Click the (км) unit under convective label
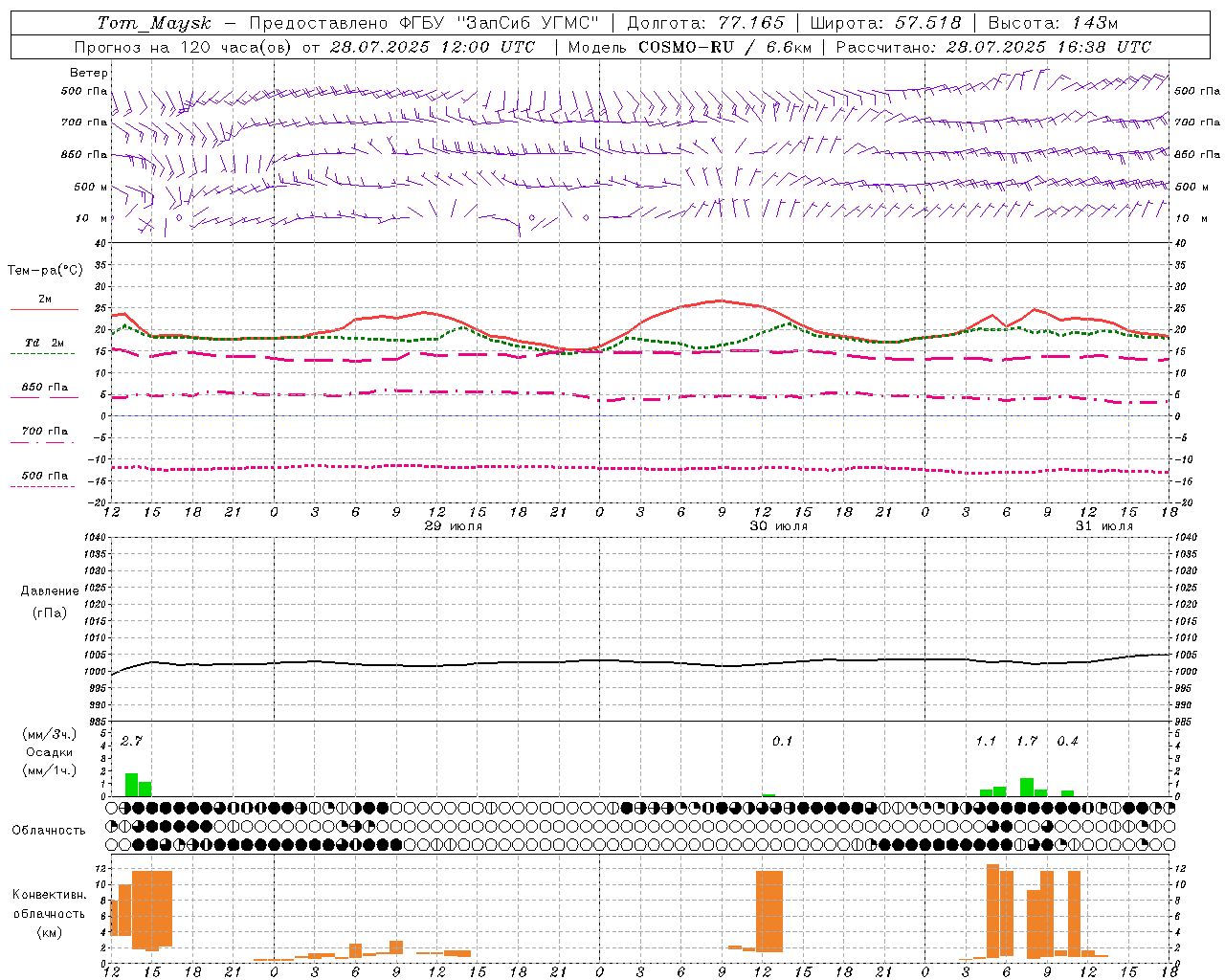Screen dimensions: 1225x980 [x=50, y=932]
